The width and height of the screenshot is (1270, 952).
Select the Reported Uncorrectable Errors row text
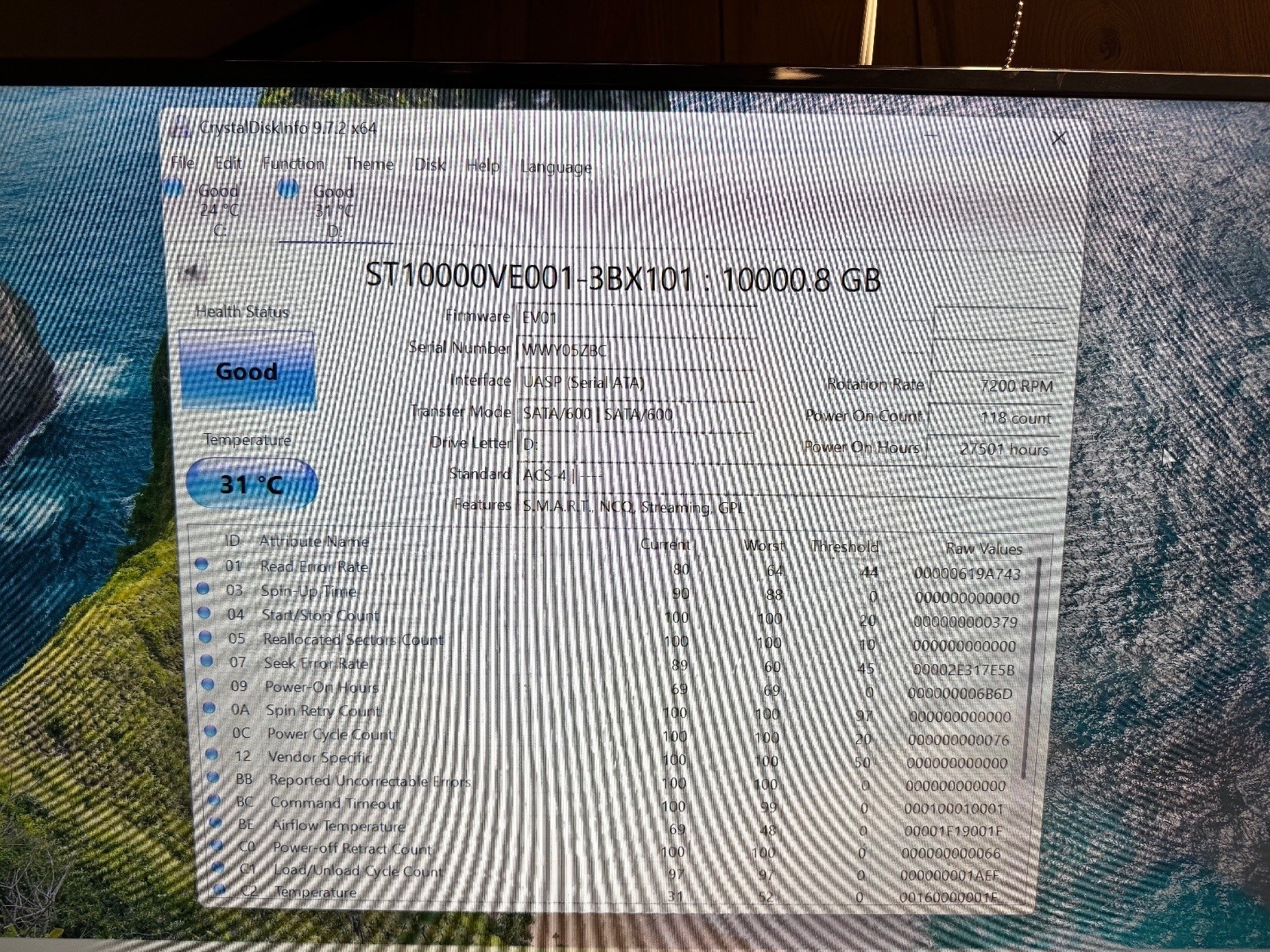(370, 781)
